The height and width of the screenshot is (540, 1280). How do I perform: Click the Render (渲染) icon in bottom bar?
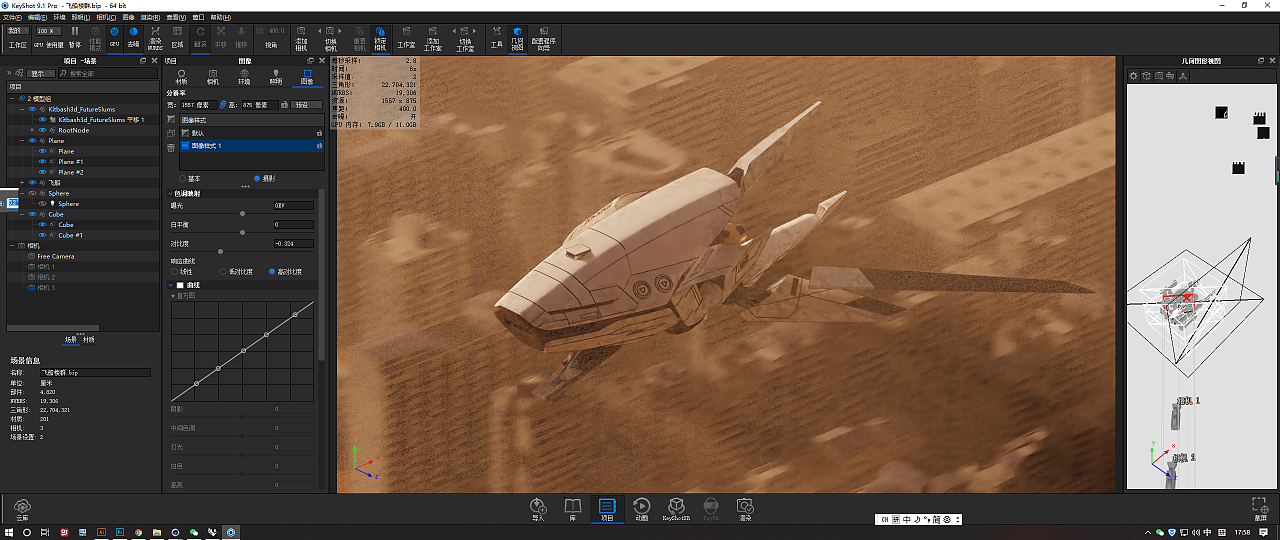(745, 510)
